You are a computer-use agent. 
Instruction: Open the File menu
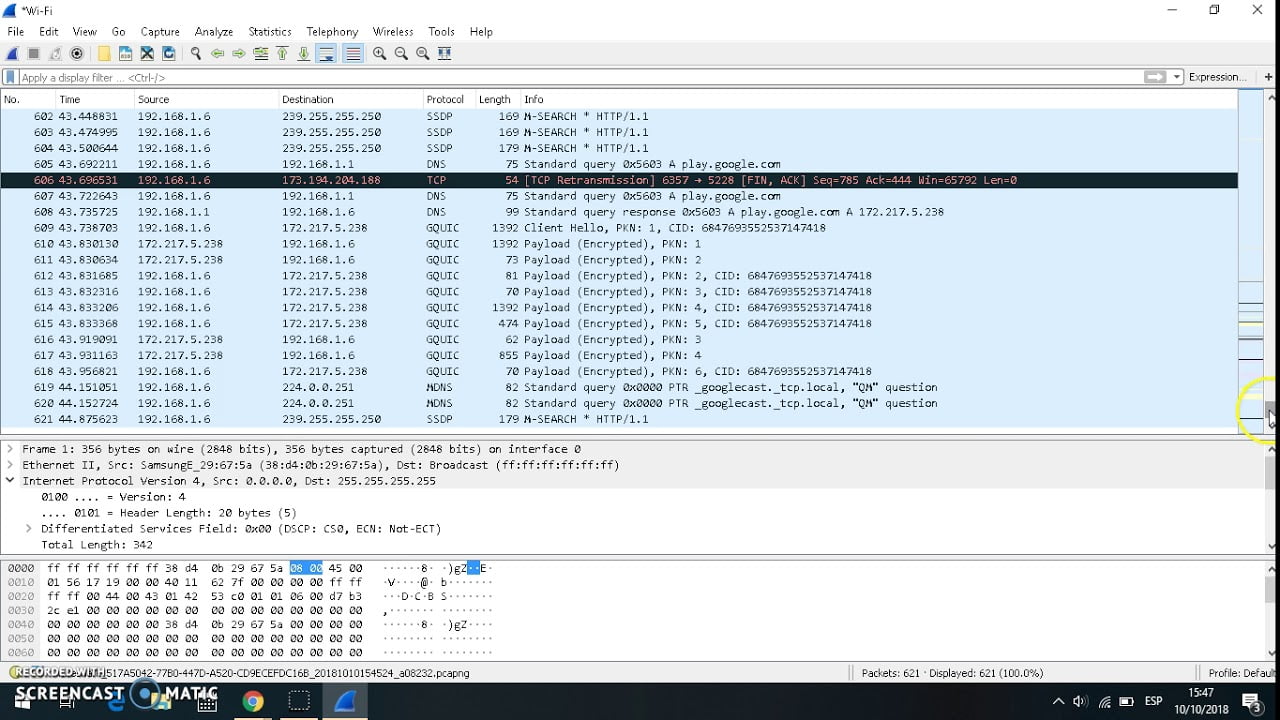(15, 32)
